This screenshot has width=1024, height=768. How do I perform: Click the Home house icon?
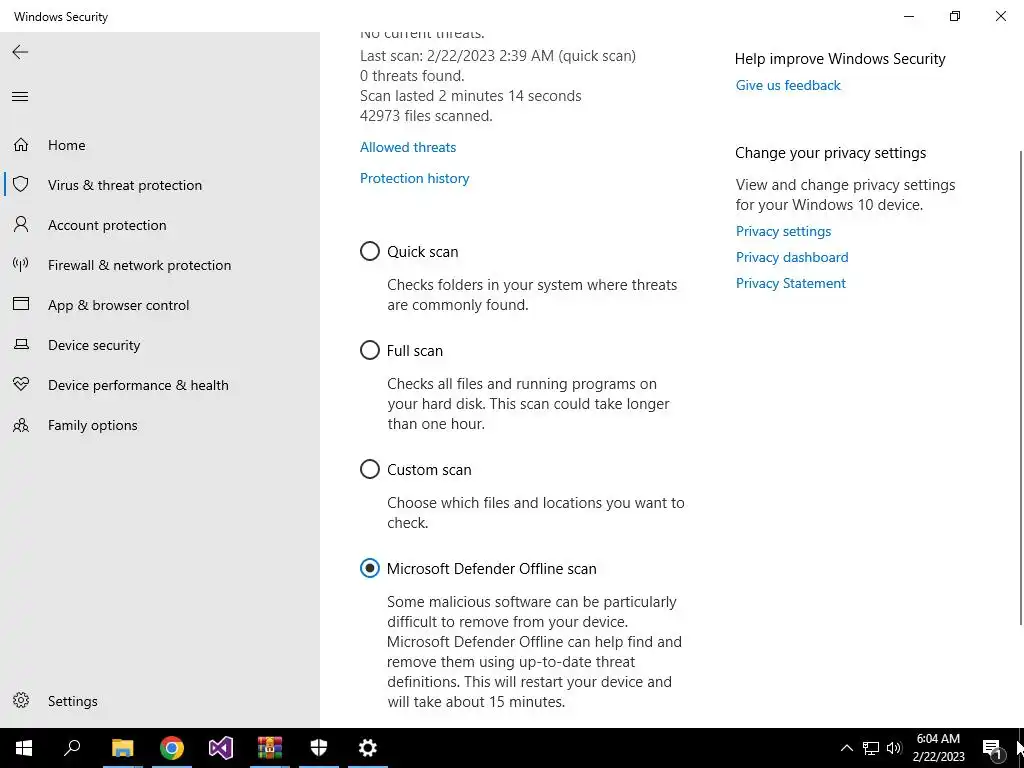click(21, 144)
